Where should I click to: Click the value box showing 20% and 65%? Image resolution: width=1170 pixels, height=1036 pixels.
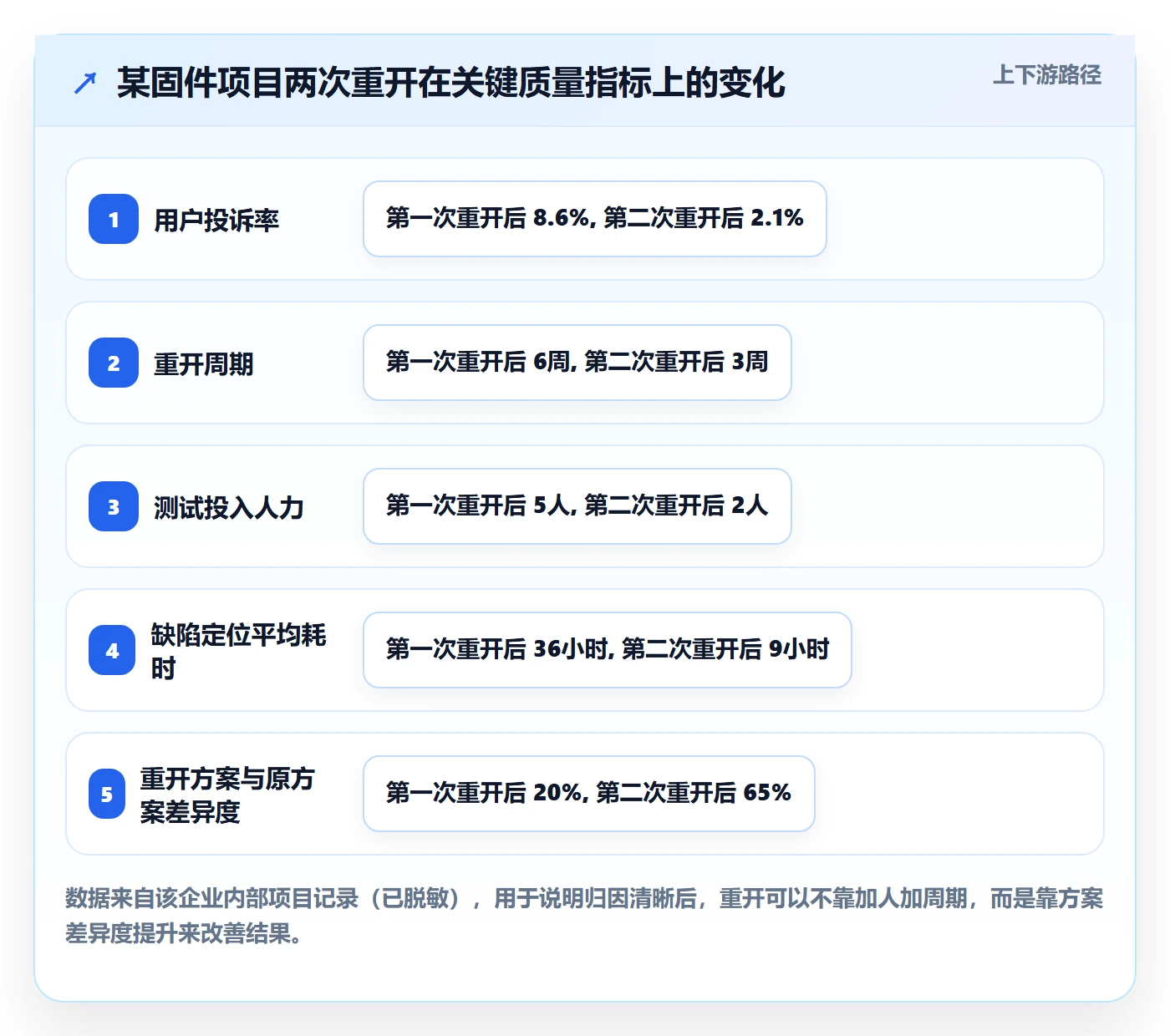tap(589, 794)
